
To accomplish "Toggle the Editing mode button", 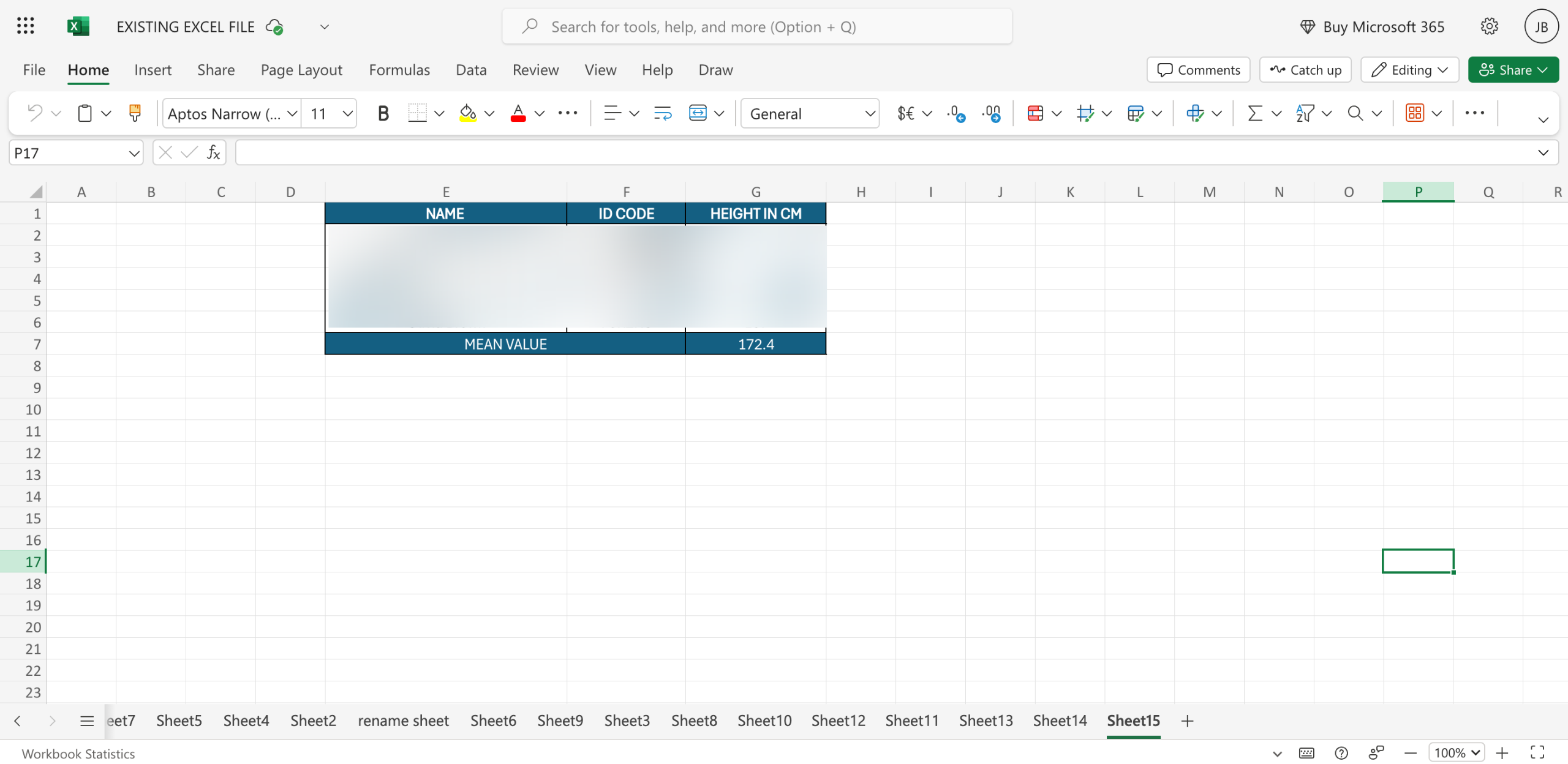I will 1409,70.
